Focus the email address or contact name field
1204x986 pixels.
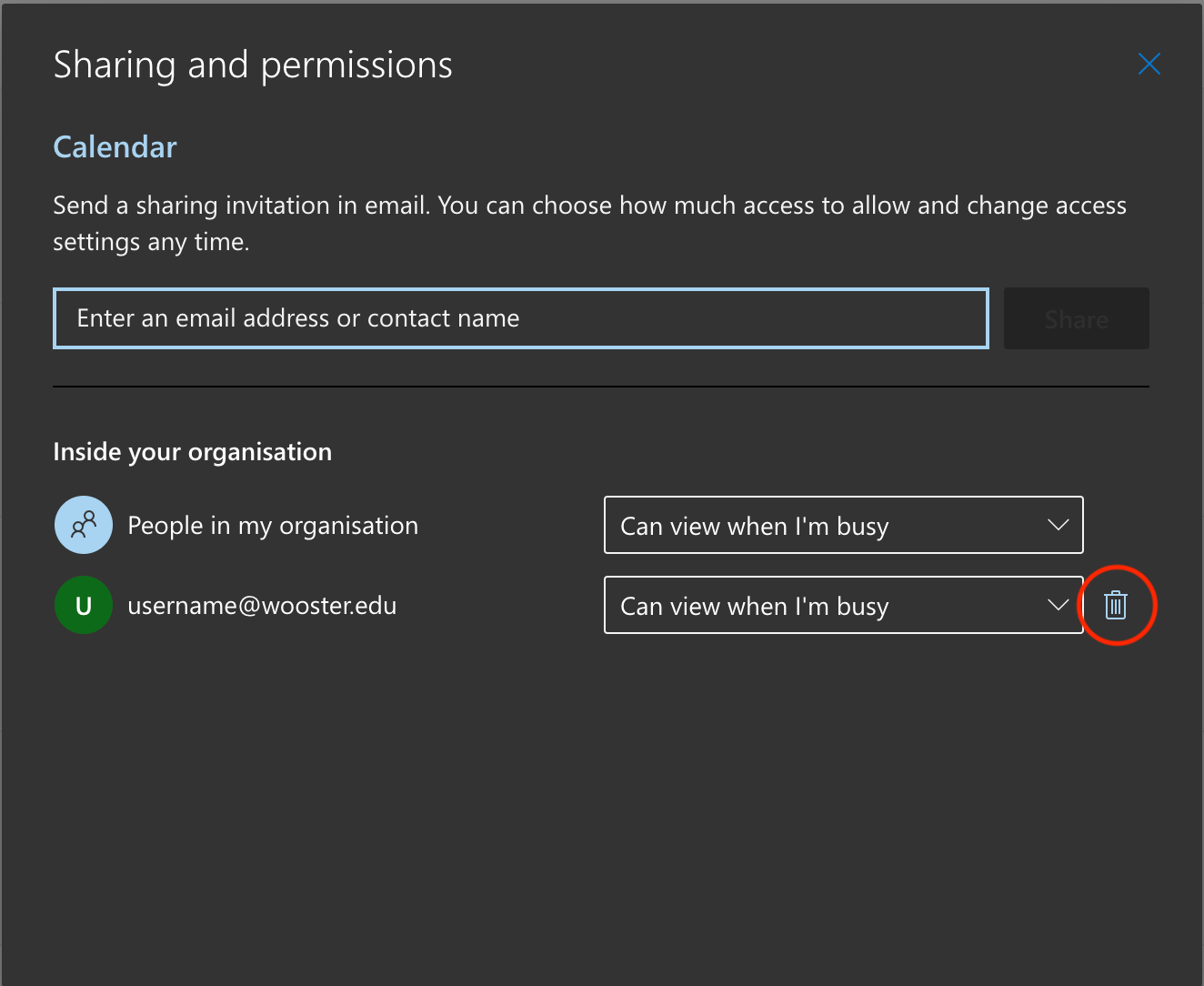520,318
